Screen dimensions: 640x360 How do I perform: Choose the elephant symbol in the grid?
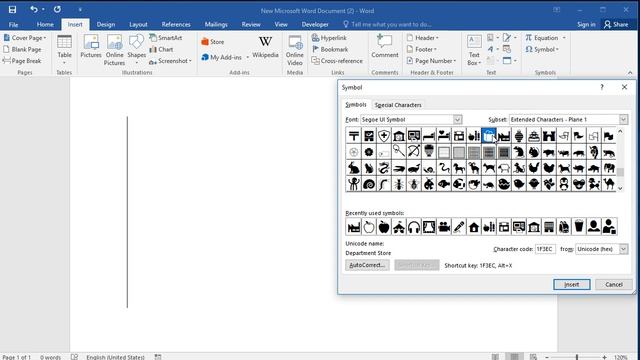point(609,168)
